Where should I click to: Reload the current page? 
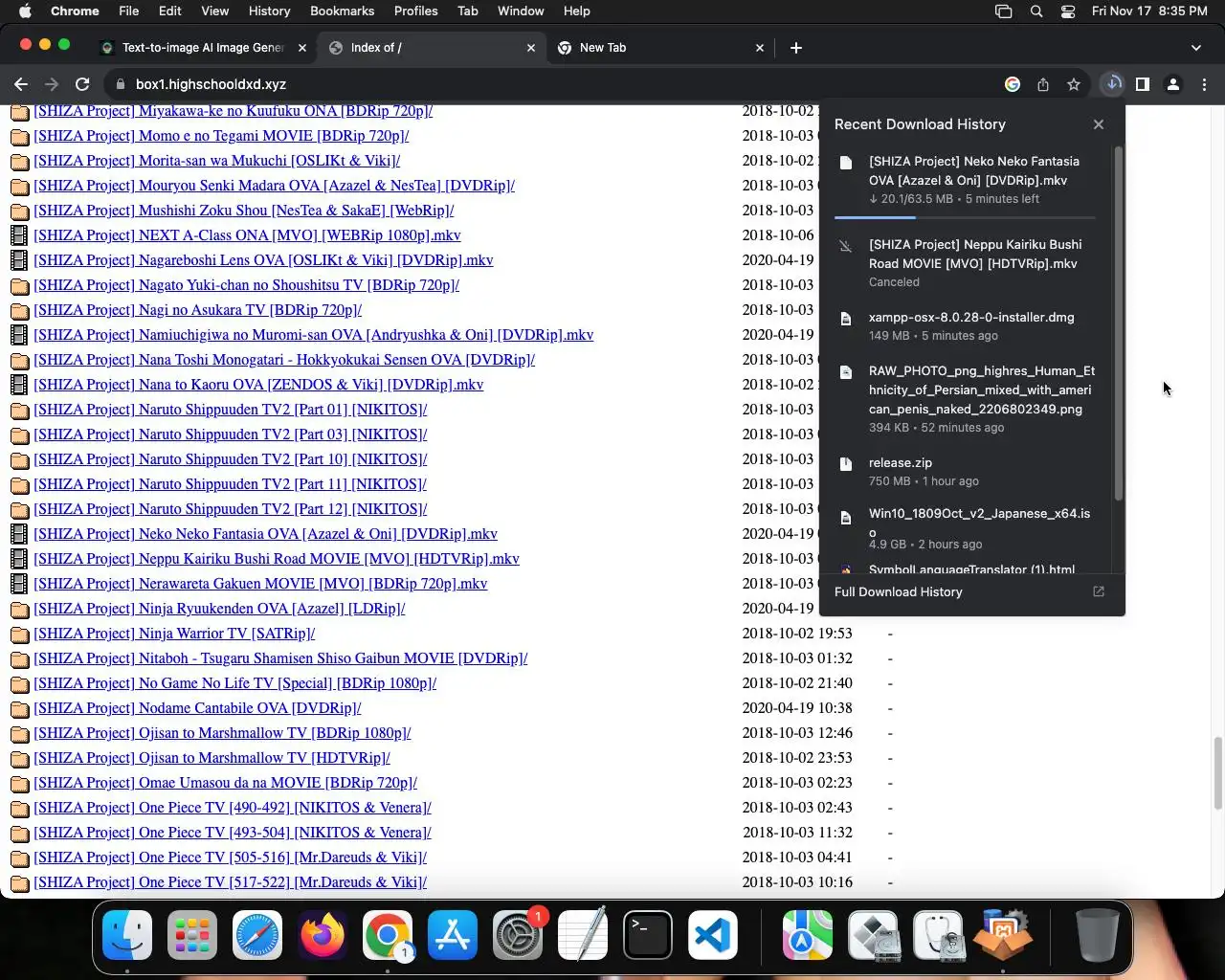click(82, 84)
